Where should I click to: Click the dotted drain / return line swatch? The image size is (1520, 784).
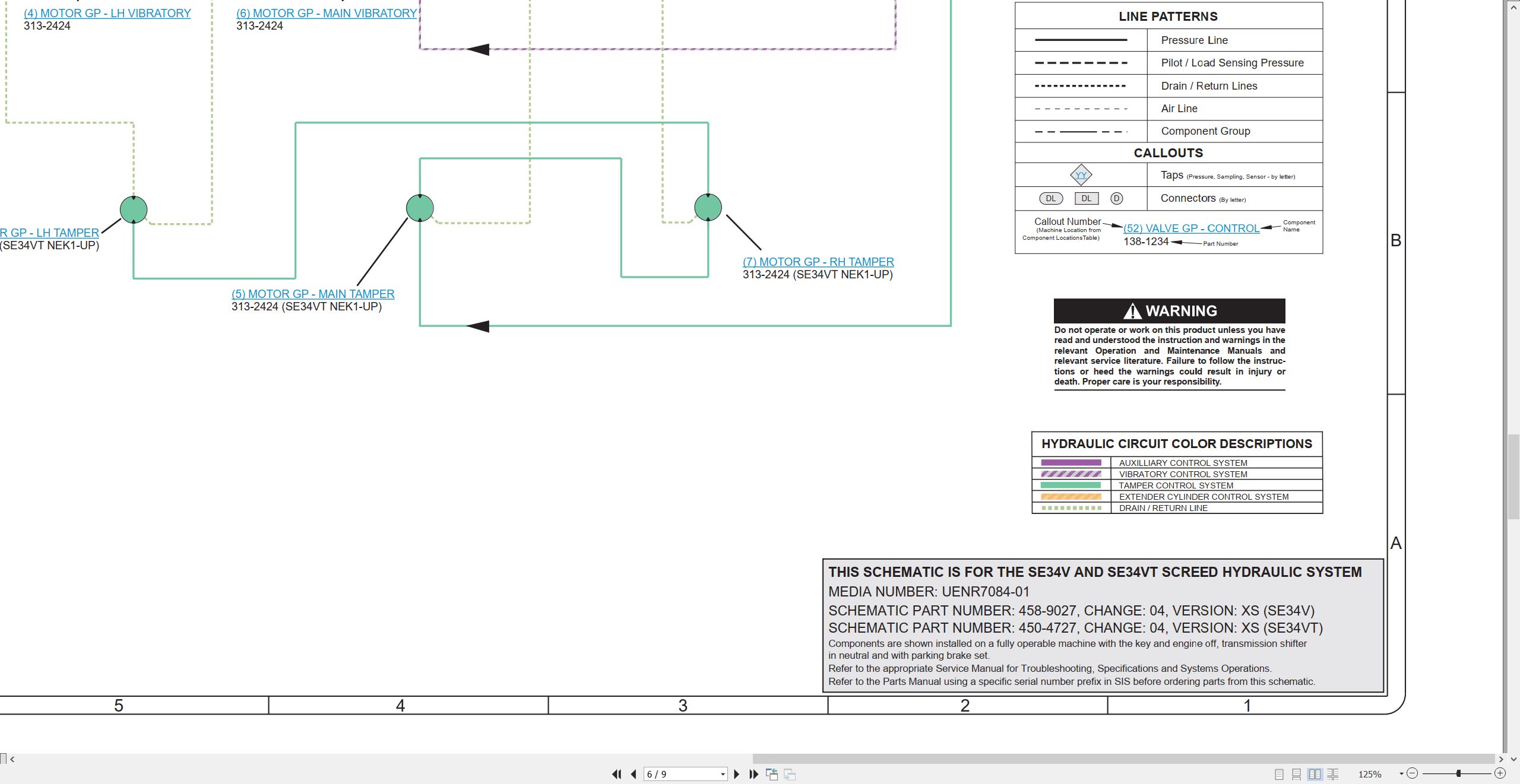point(1071,508)
